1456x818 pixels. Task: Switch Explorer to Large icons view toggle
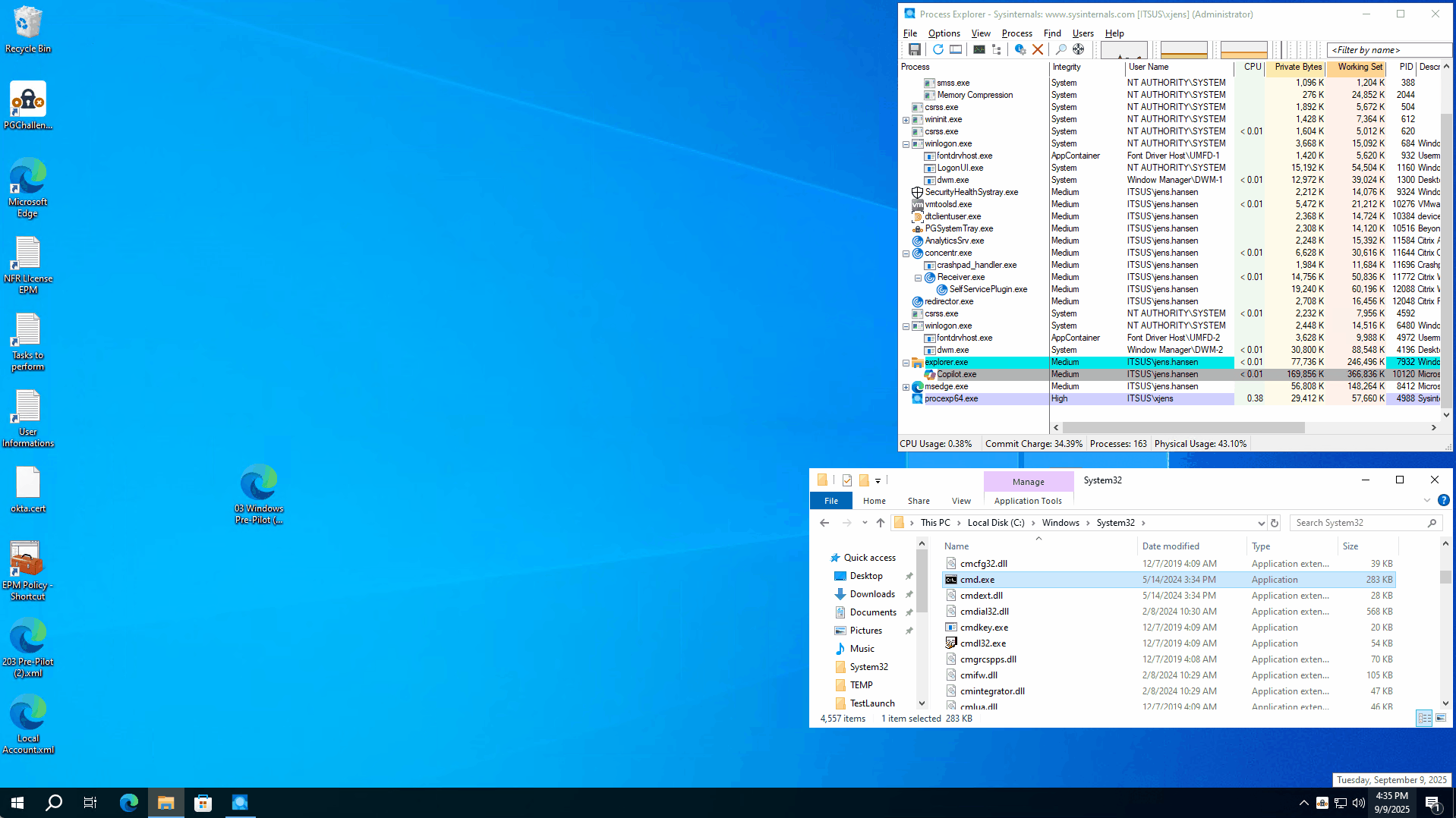(1441, 718)
